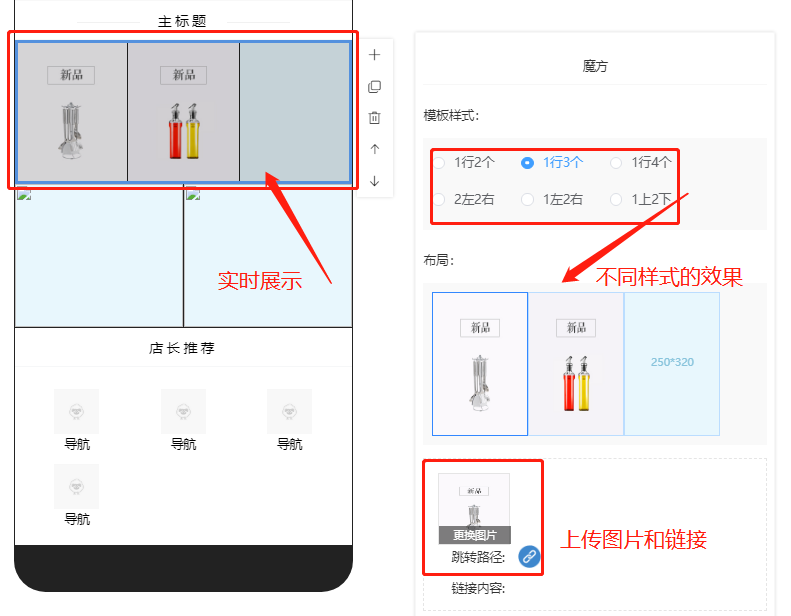The image size is (791, 616).
Task: Select the 250*320 empty layout cell
Action: point(672,364)
